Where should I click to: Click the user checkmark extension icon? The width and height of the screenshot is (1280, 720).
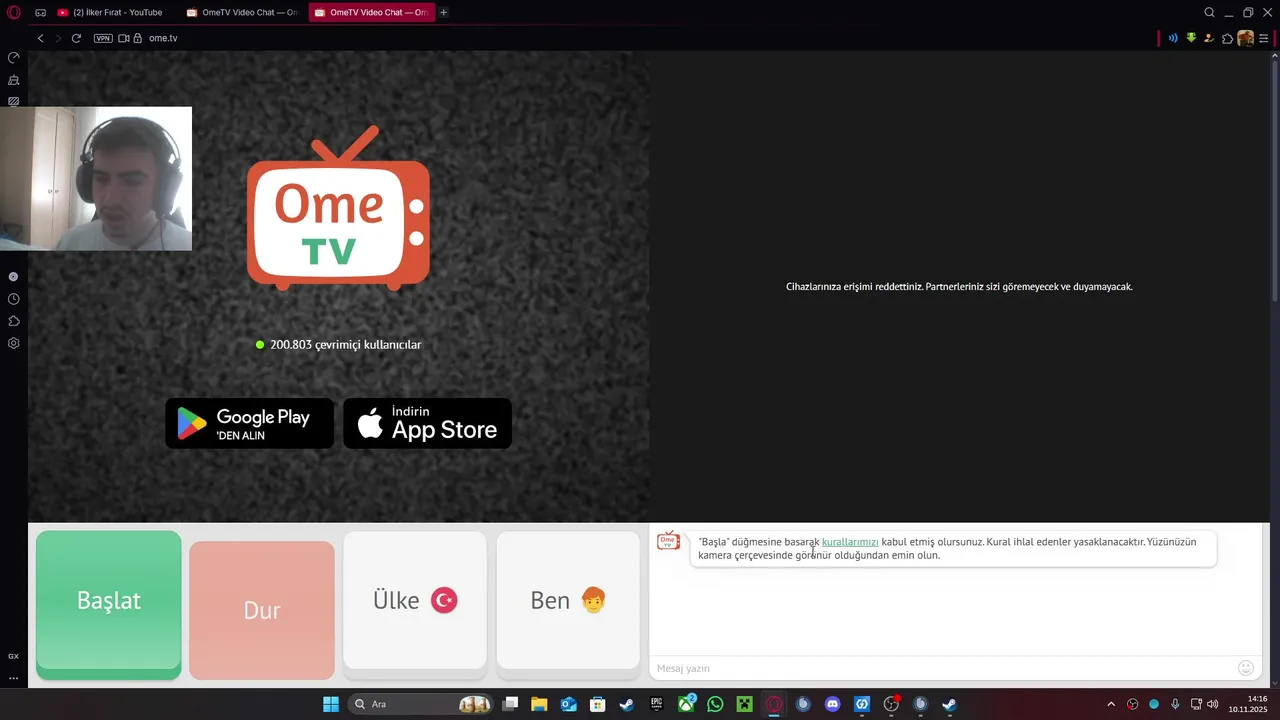point(1209,38)
